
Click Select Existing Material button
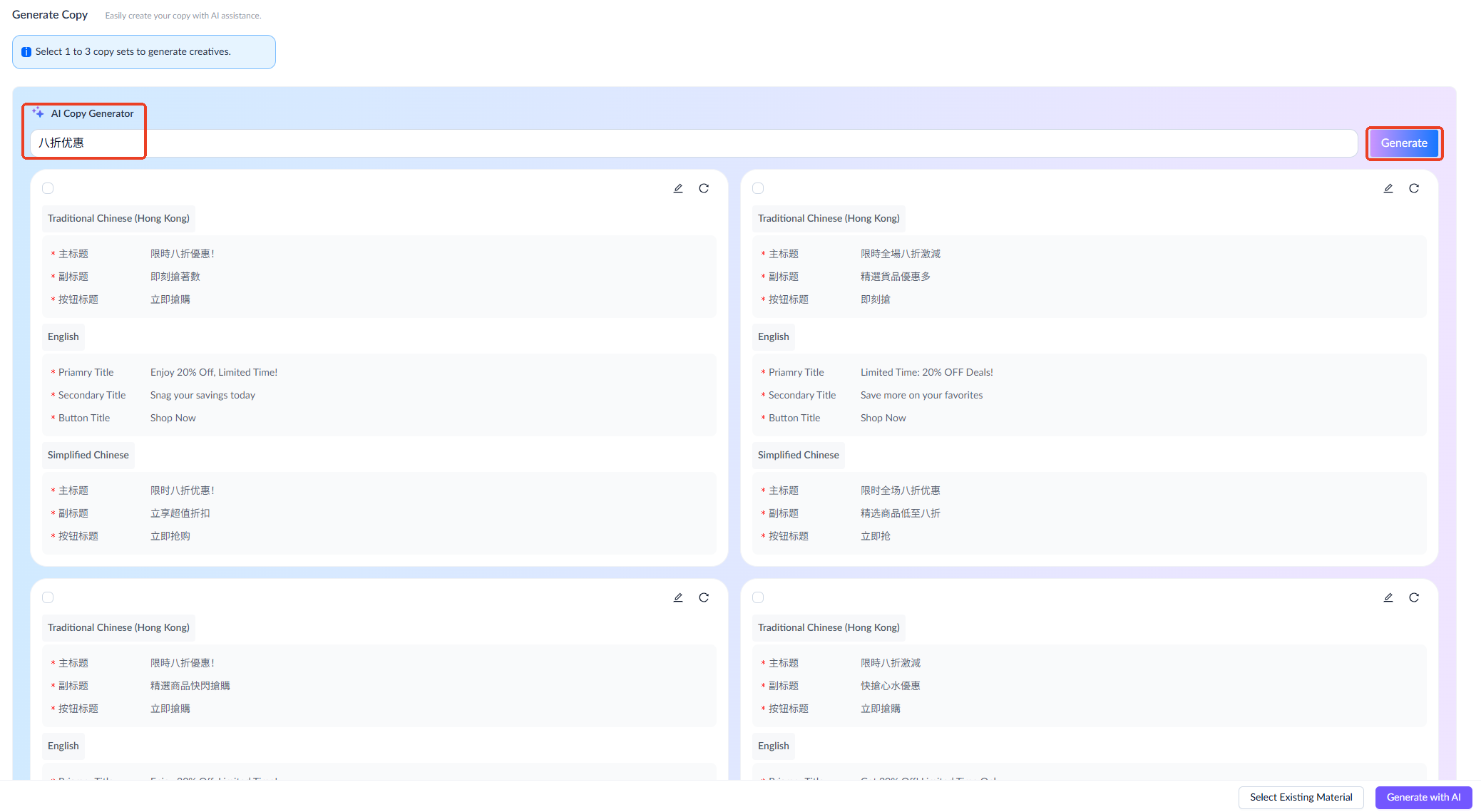[x=1301, y=797]
